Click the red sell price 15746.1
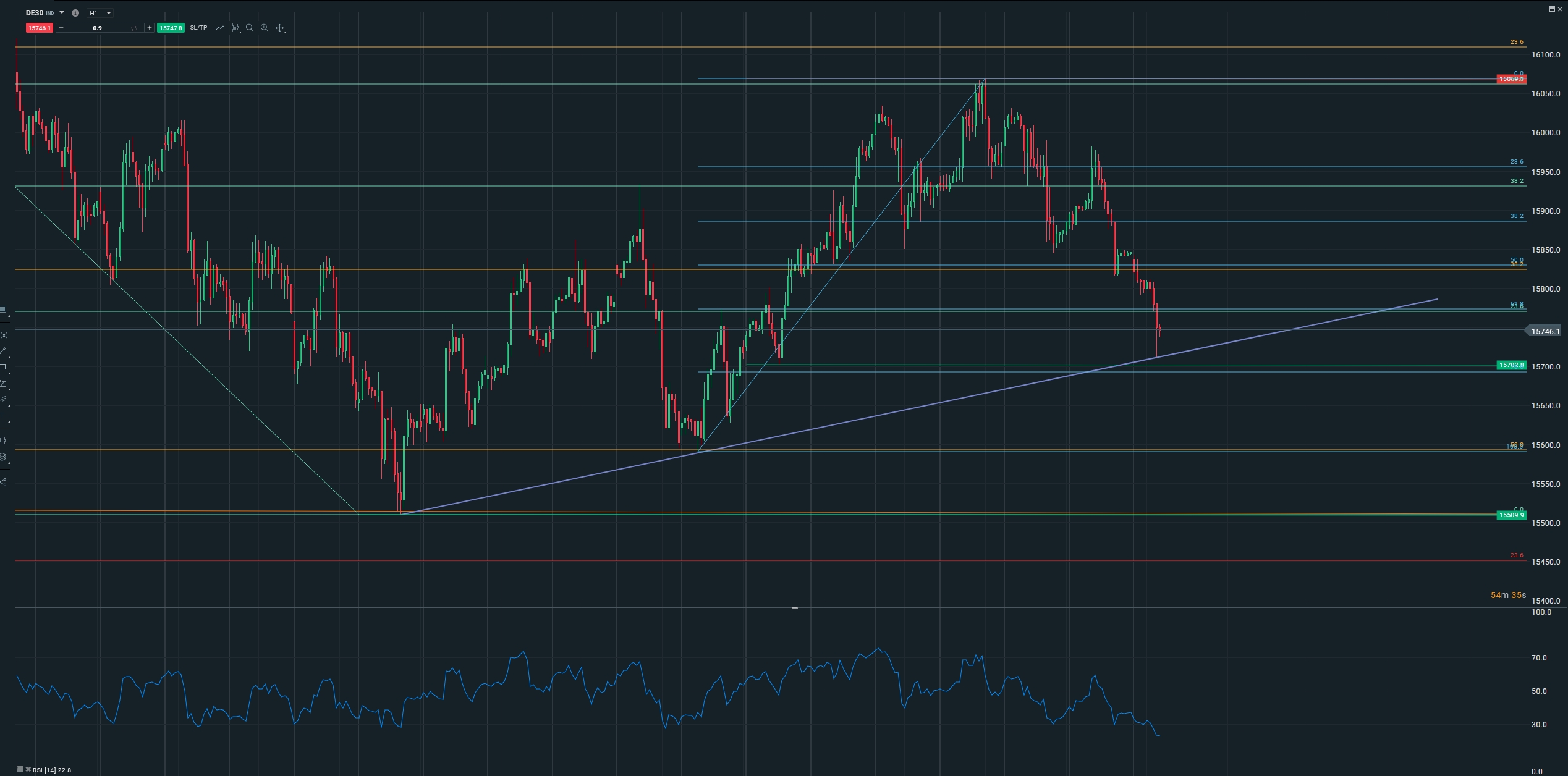The height and width of the screenshot is (776, 1568). (x=39, y=28)
